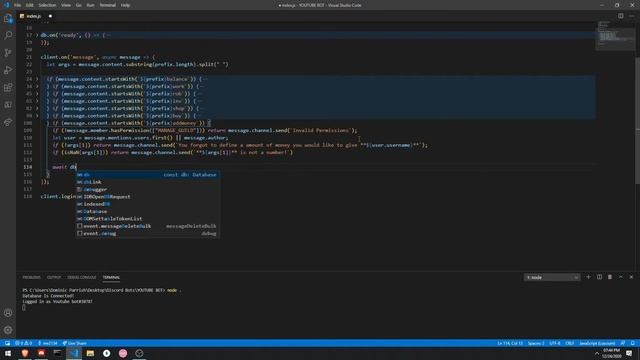The image size is (640, 360).
Task: Click the VS Code taskbar icon
Action: click(74, 353)
